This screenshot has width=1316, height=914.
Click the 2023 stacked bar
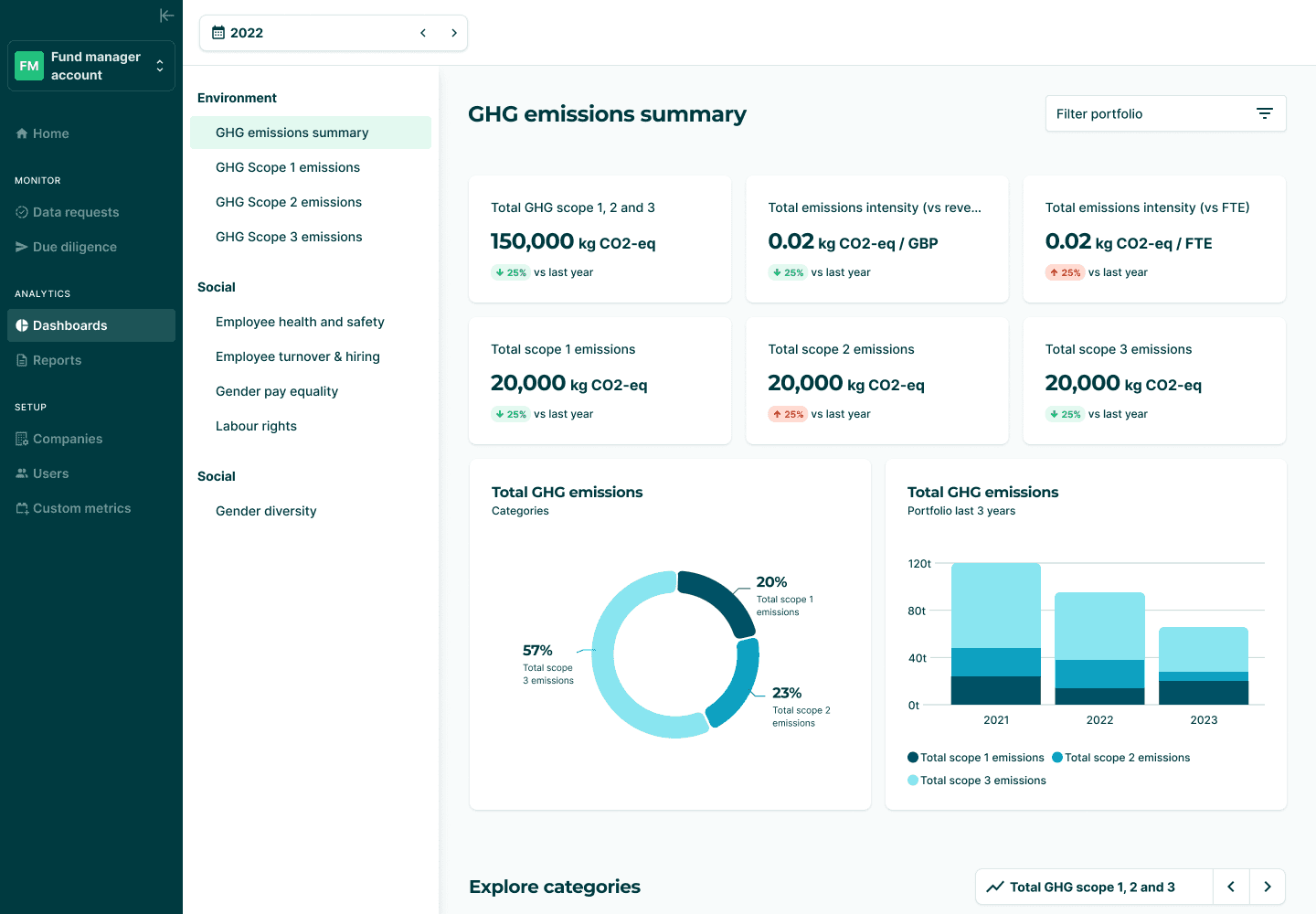click(1204, 665)
